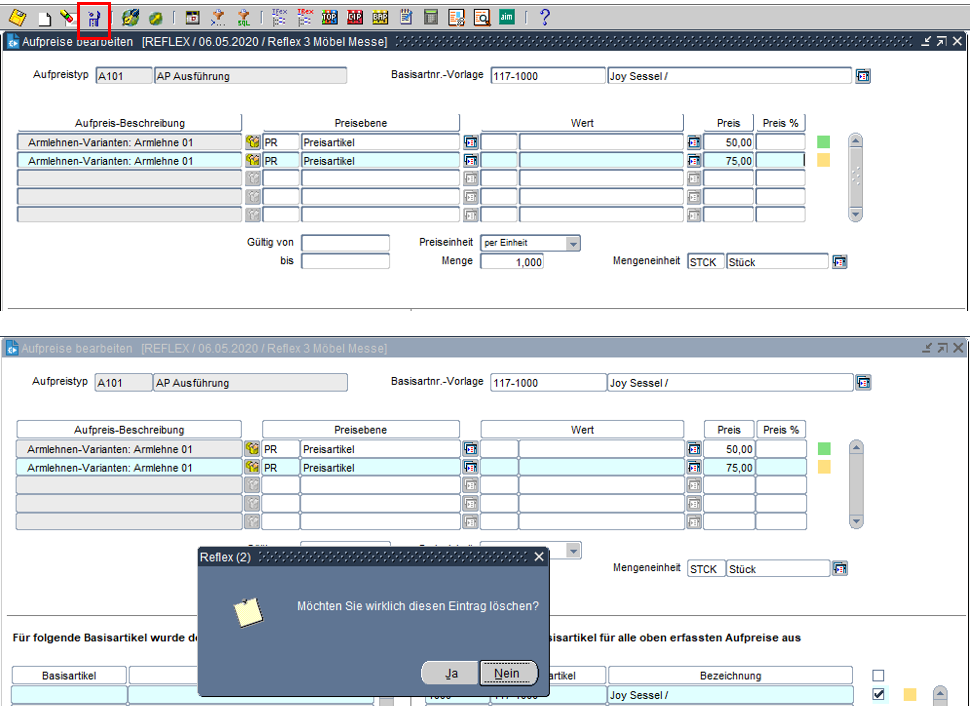This screenshot has width=971, height=714.
Task: Click the BAR toolbar icon
Action: tap(380, 17)
